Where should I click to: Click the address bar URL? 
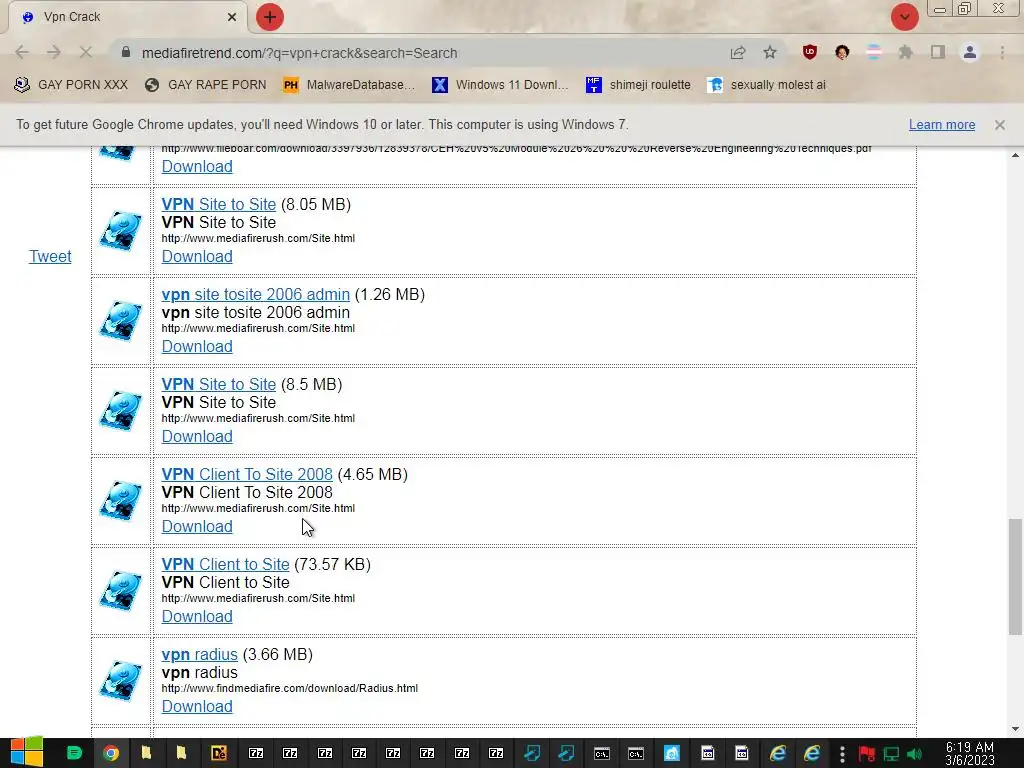(x=299, y=53)
